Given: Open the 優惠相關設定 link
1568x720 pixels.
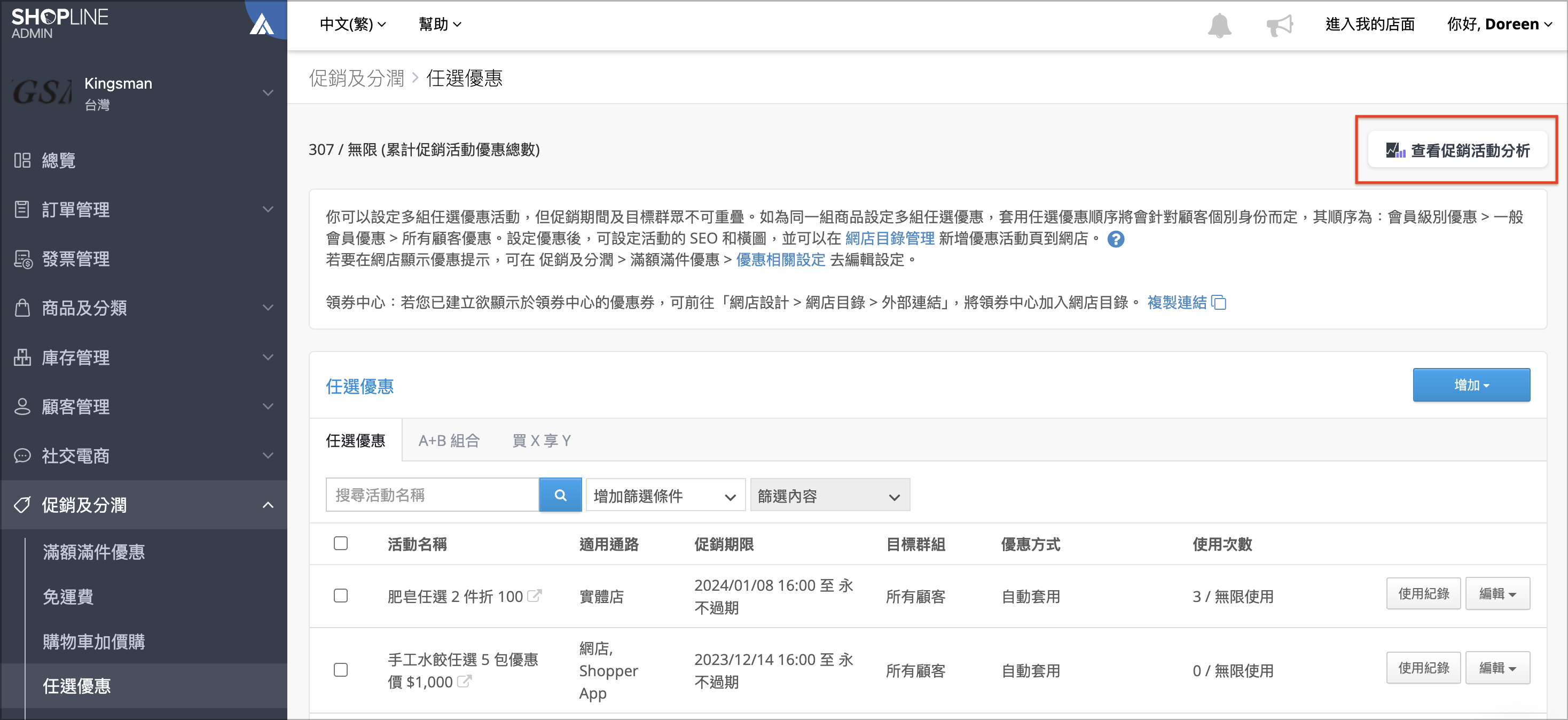Looking at the screenshot, I should click(x=780, y=260).
